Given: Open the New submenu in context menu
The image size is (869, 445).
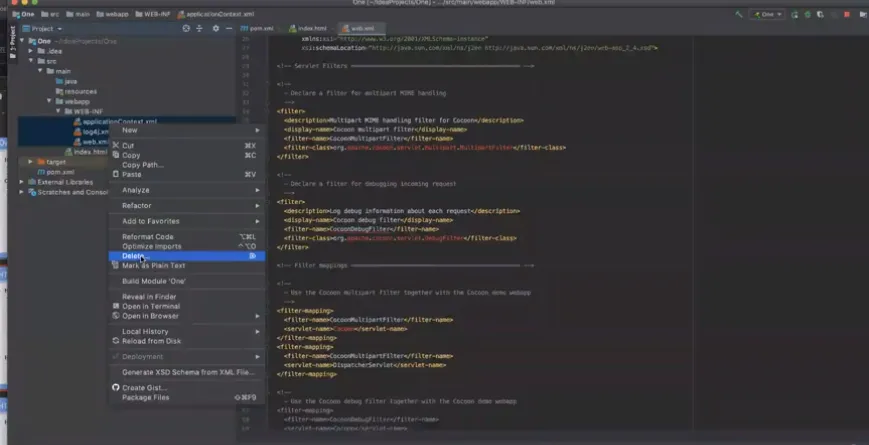Looking at the screenshot, I should 186,130.
